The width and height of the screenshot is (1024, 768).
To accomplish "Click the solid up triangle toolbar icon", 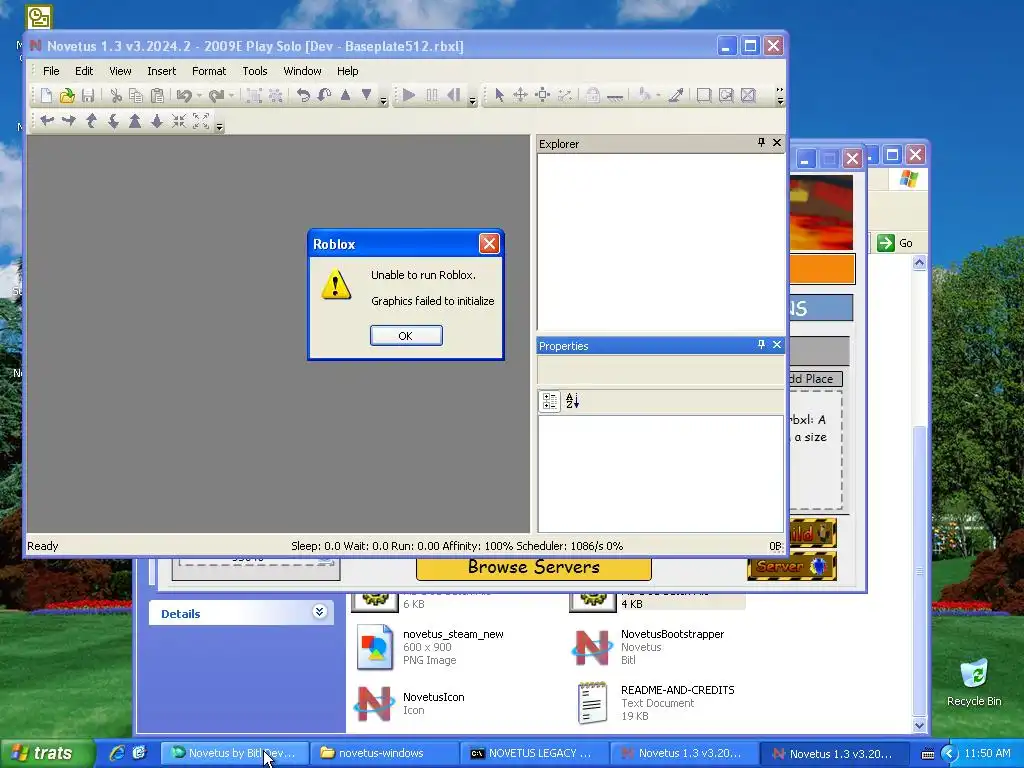I will click(x=345, y=95).
